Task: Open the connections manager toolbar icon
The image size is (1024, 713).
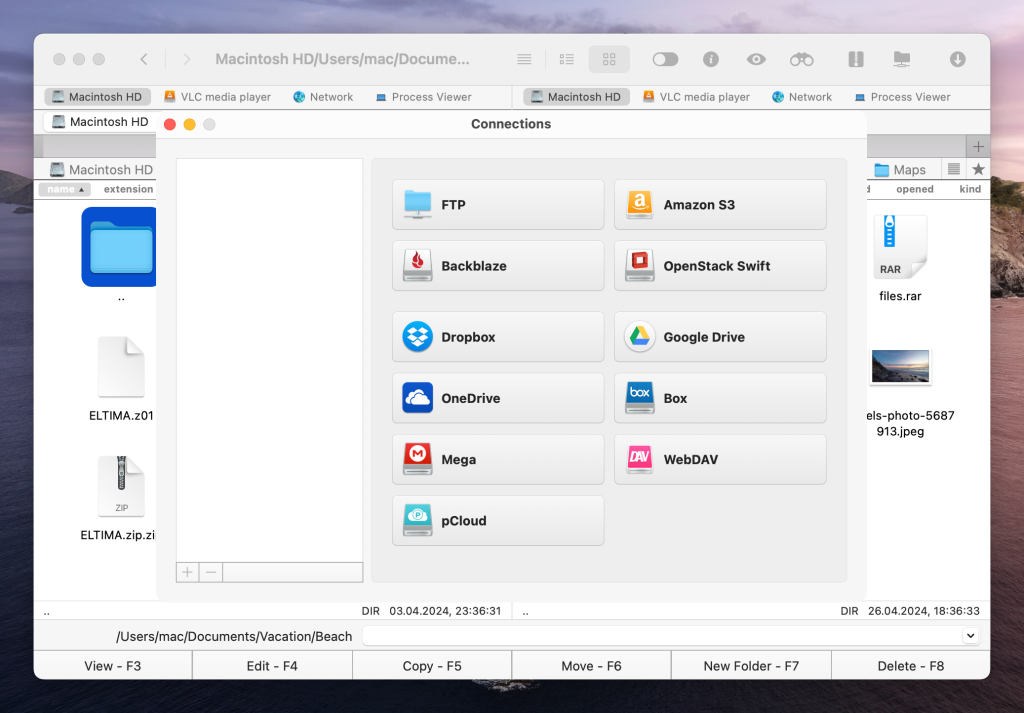Action: 902,60
